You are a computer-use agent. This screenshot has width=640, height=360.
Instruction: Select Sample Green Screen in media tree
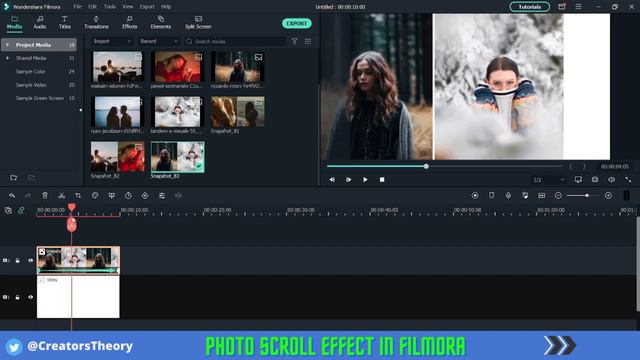(40, 98)
